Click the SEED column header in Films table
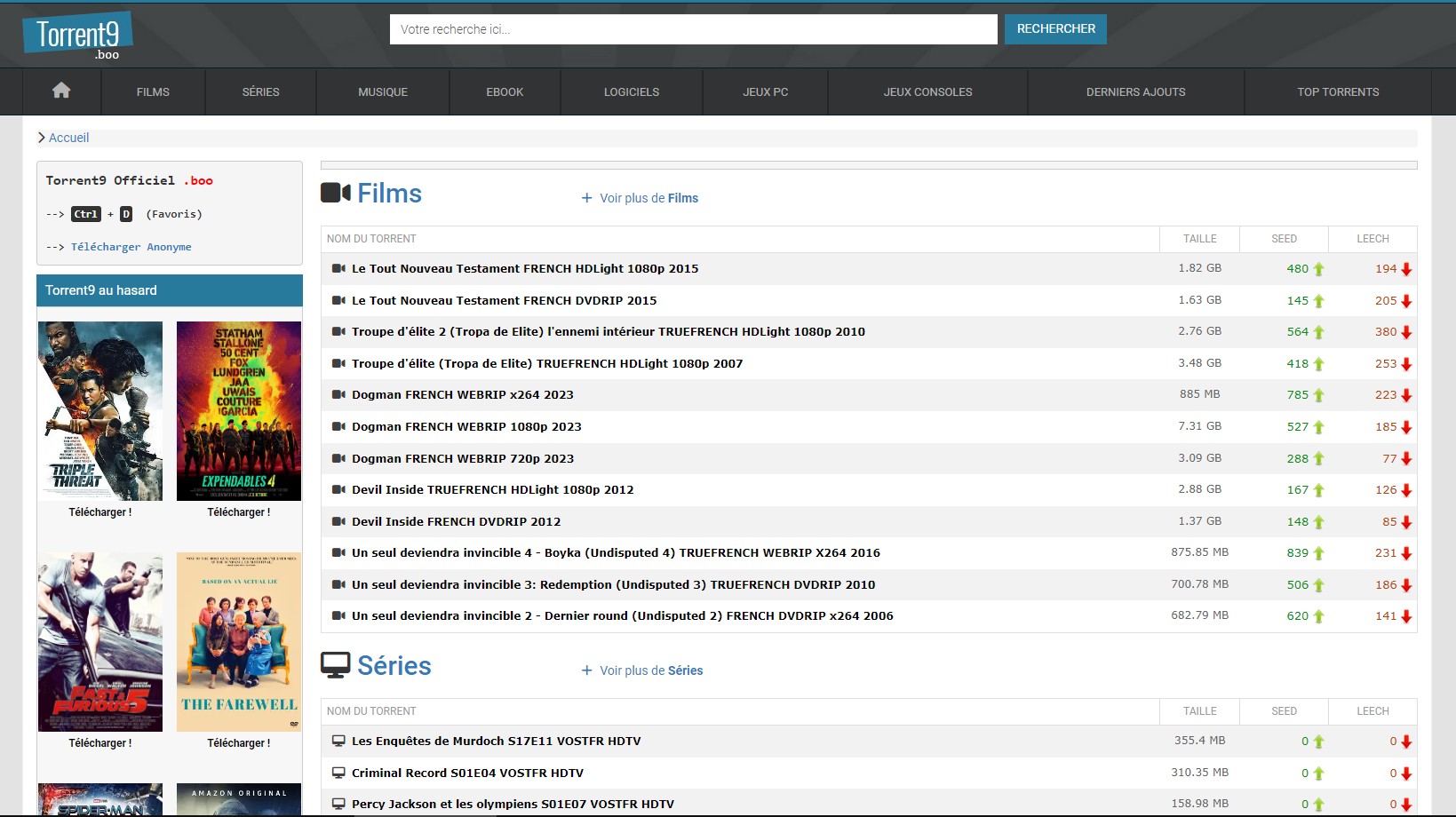 1284,239
